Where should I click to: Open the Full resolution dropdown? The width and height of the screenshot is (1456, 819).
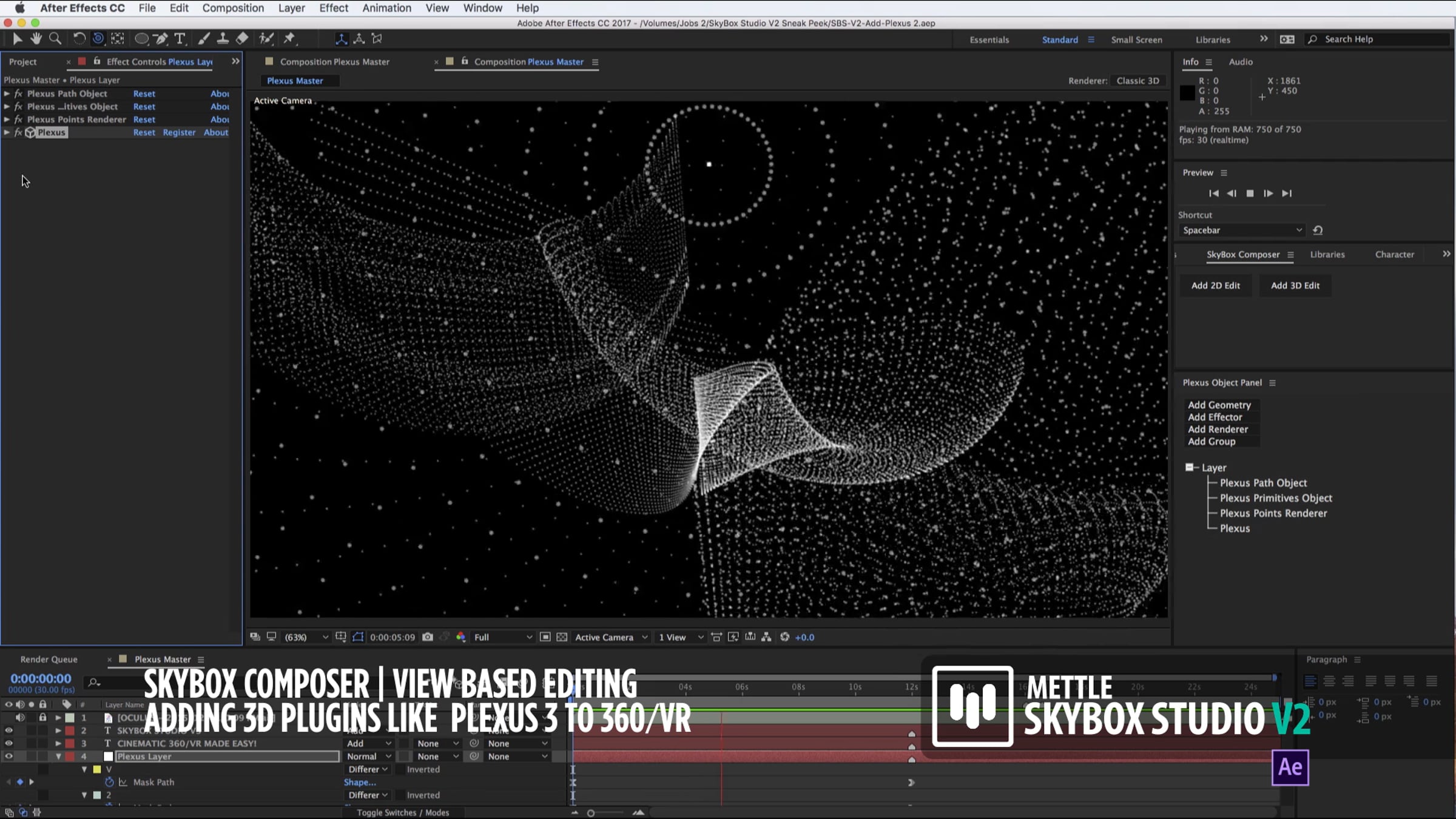[503, 637]
